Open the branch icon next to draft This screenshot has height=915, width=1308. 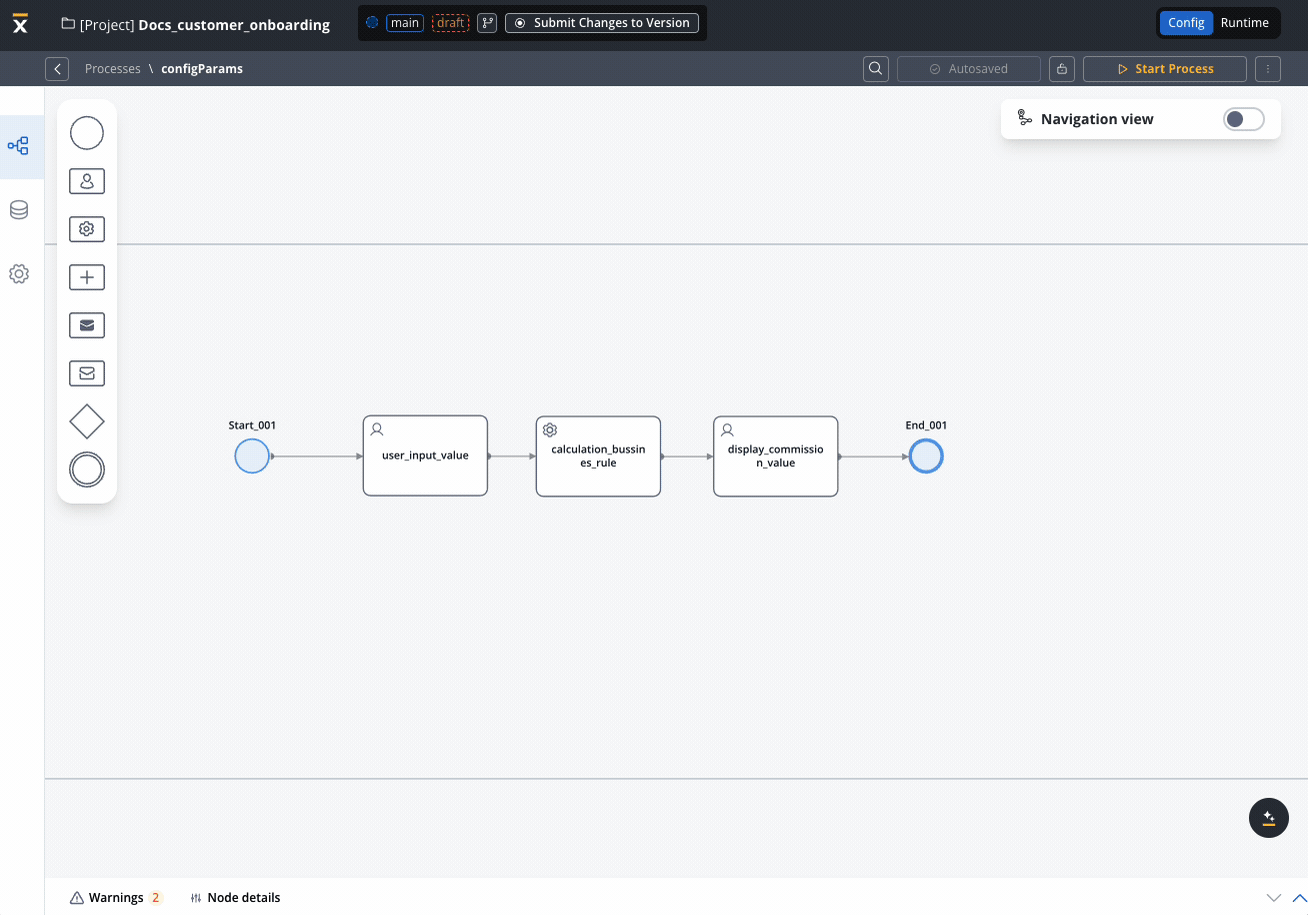click(487, 23)
